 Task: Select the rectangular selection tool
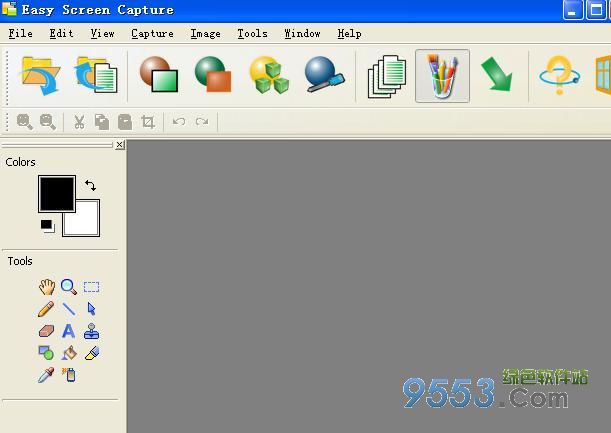92,287
